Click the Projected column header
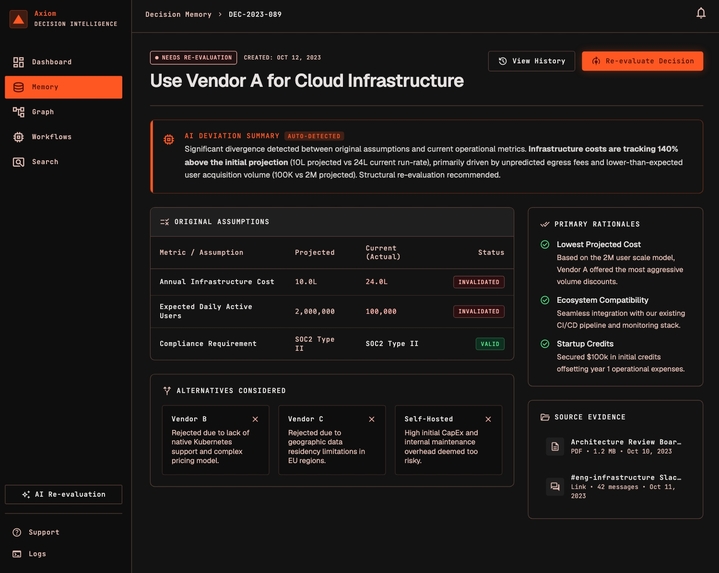This screenshot has width=719, height=573. pos(315,253)
